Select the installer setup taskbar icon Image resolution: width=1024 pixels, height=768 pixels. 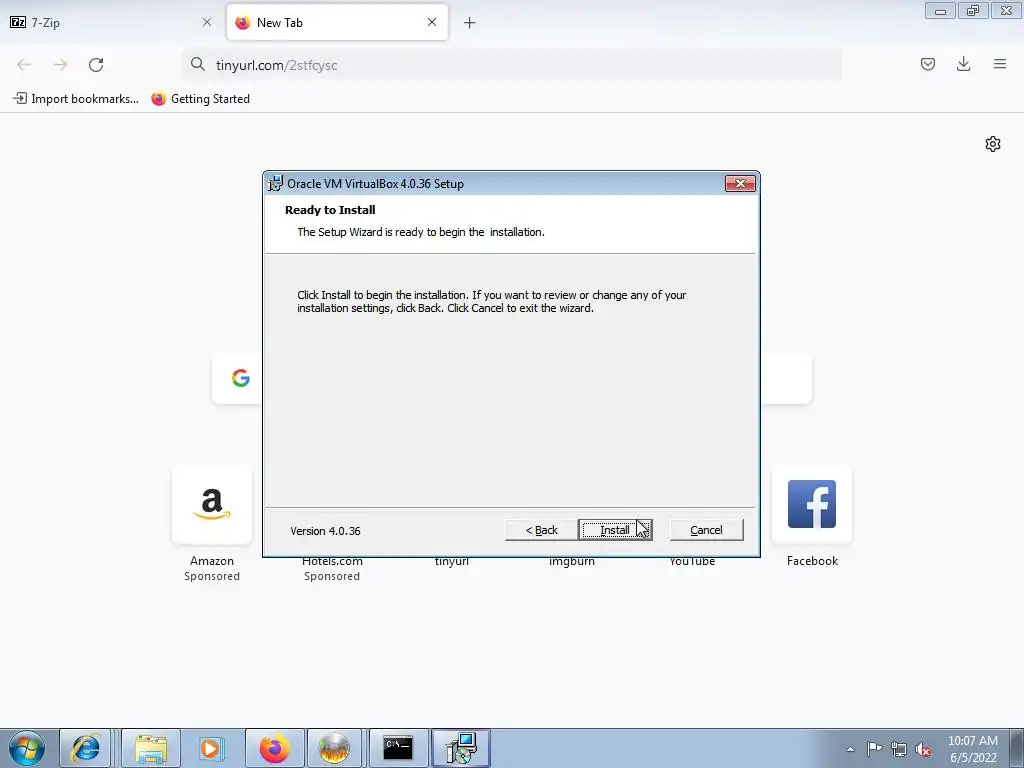(461, 748)
